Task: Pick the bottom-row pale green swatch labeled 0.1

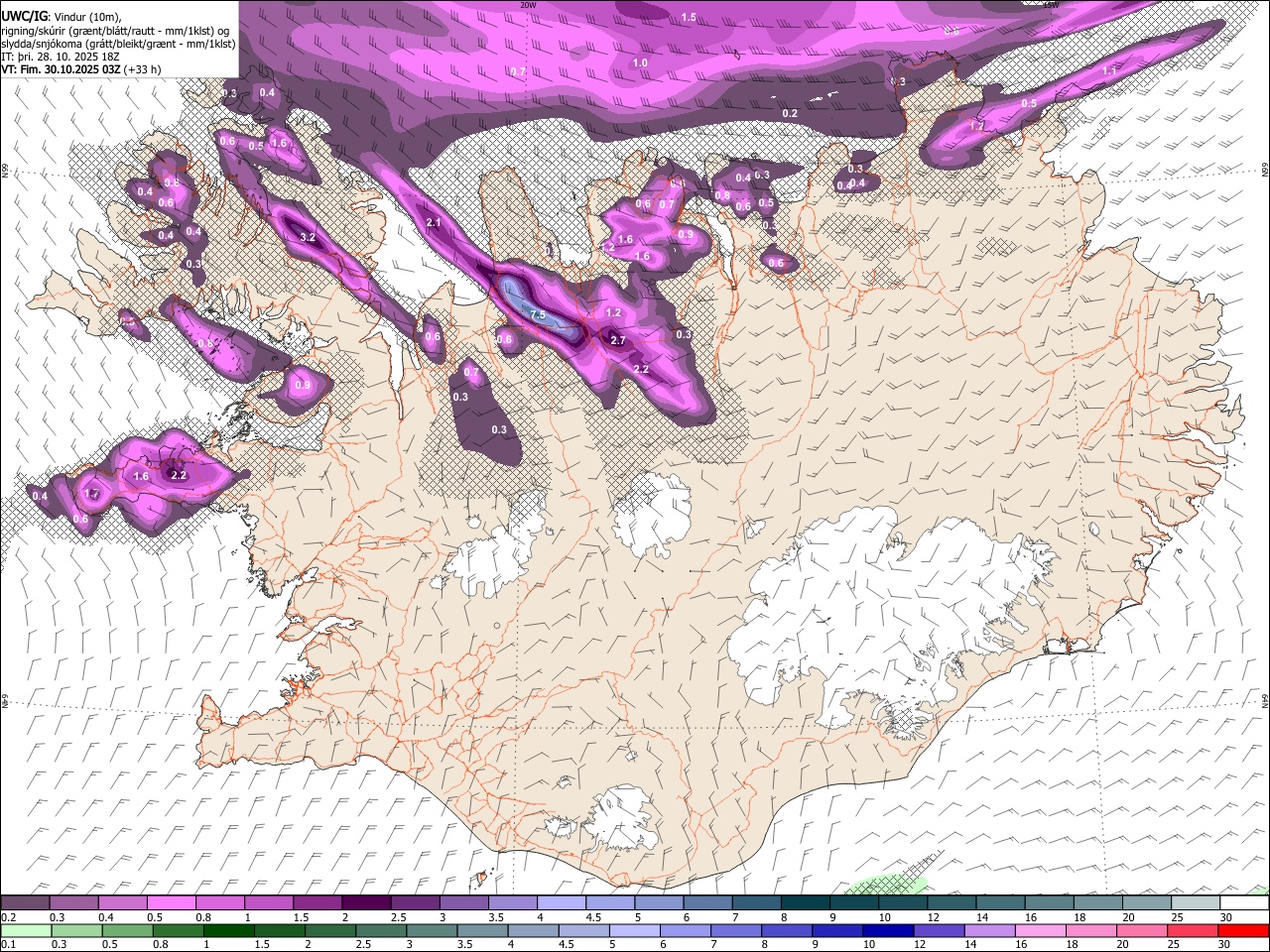Action: click(26, 930)
